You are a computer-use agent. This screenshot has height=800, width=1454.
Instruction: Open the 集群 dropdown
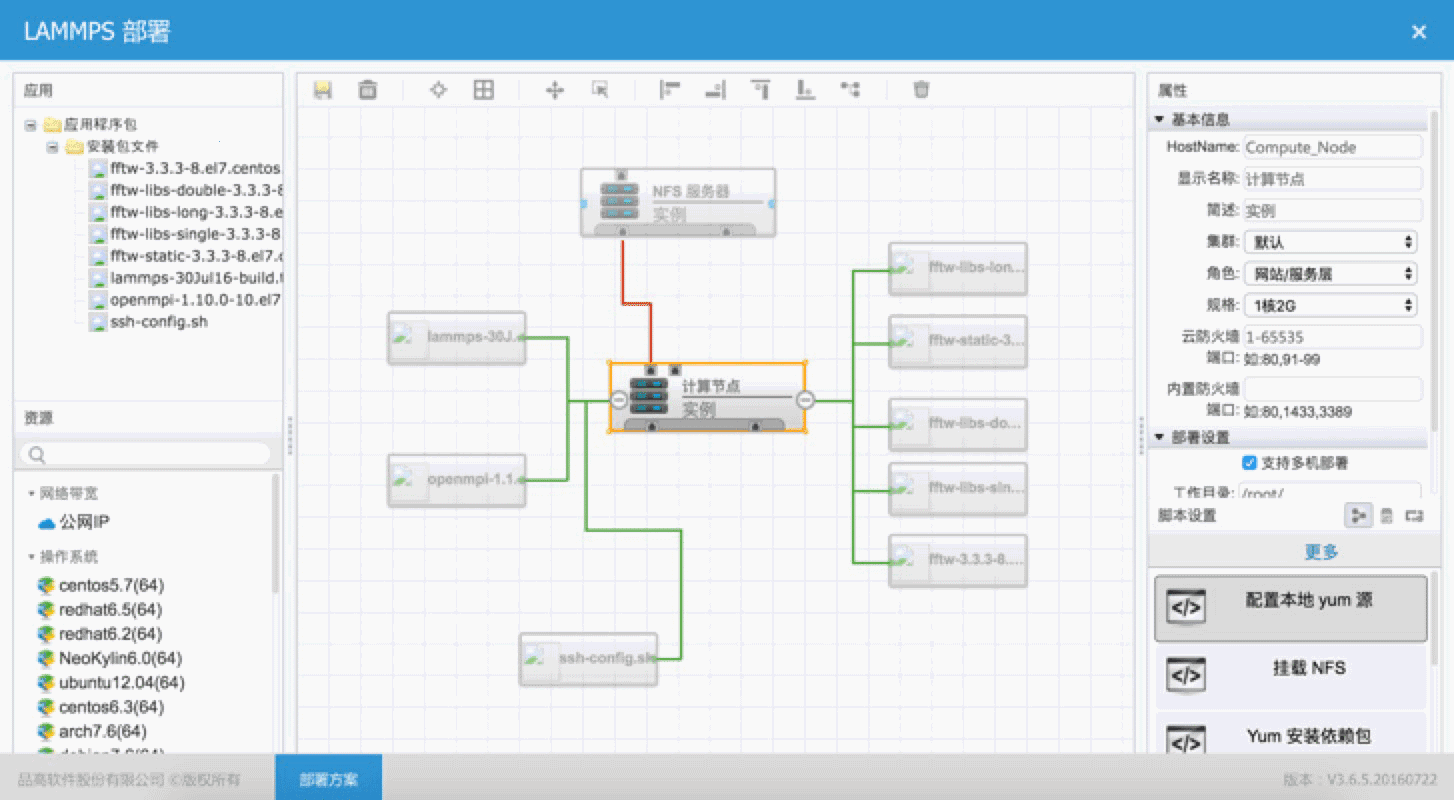pos(1331,242)
